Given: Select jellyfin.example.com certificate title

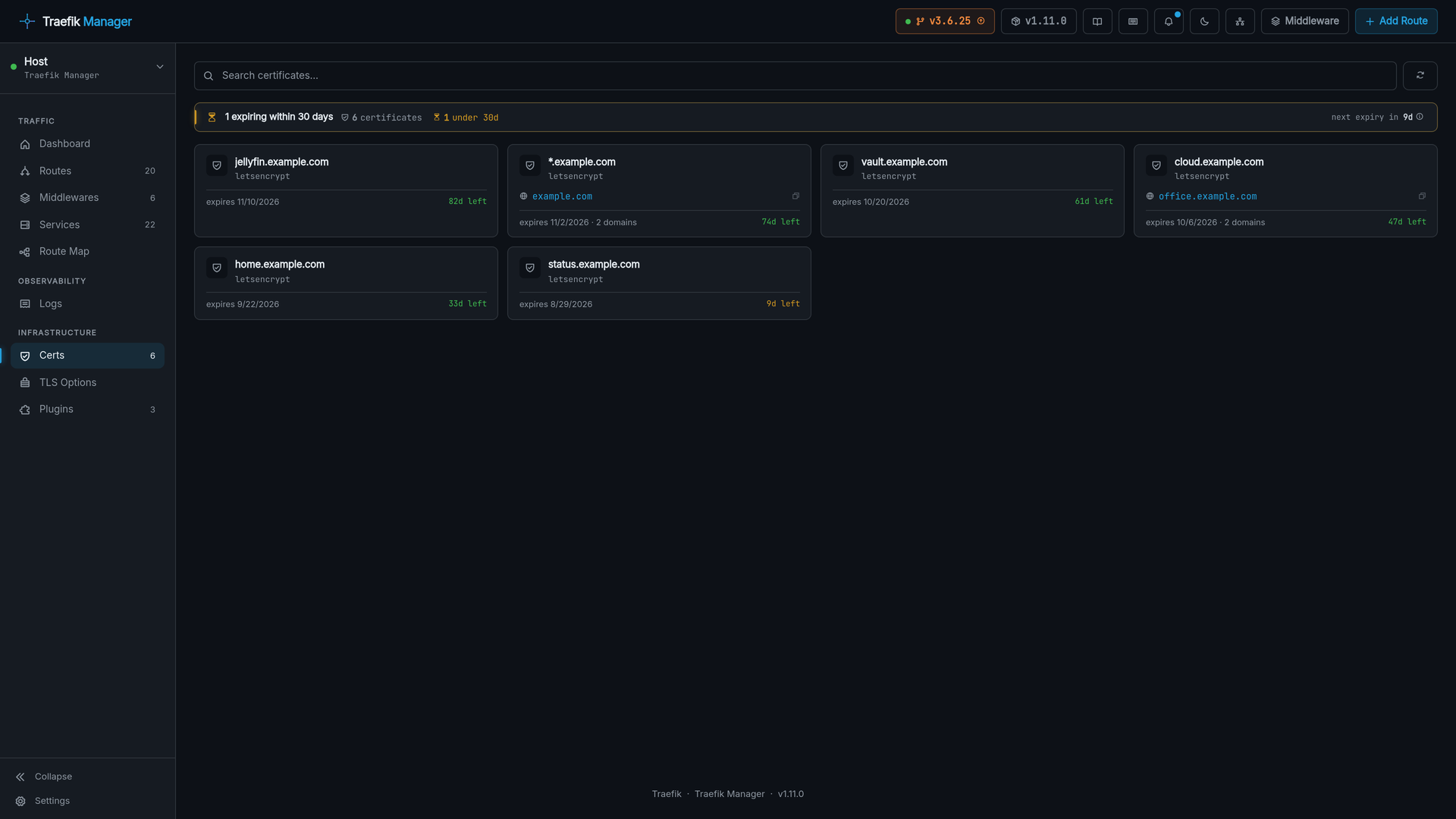Looking at the screenshot, I should (x=281, y=162).
